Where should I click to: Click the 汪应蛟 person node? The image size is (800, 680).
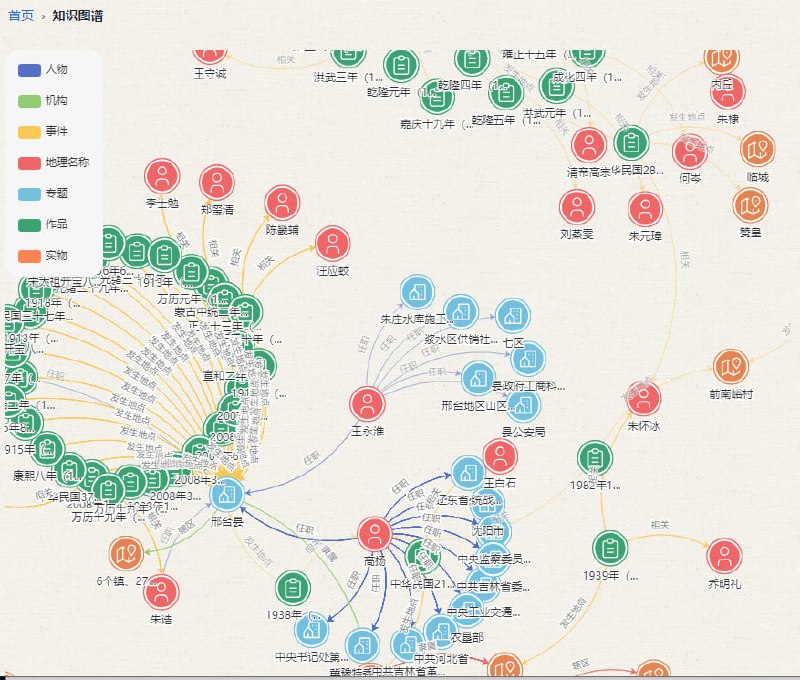click(x=332, y=243)
